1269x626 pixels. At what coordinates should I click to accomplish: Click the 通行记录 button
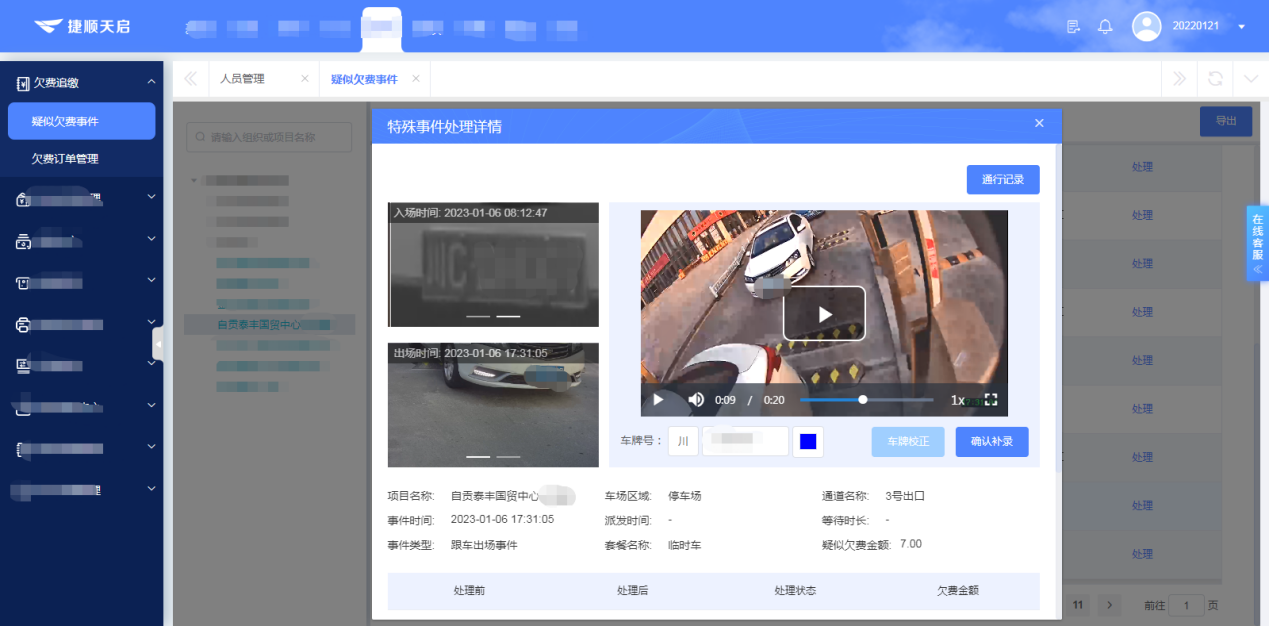[x=1003, y=180]
